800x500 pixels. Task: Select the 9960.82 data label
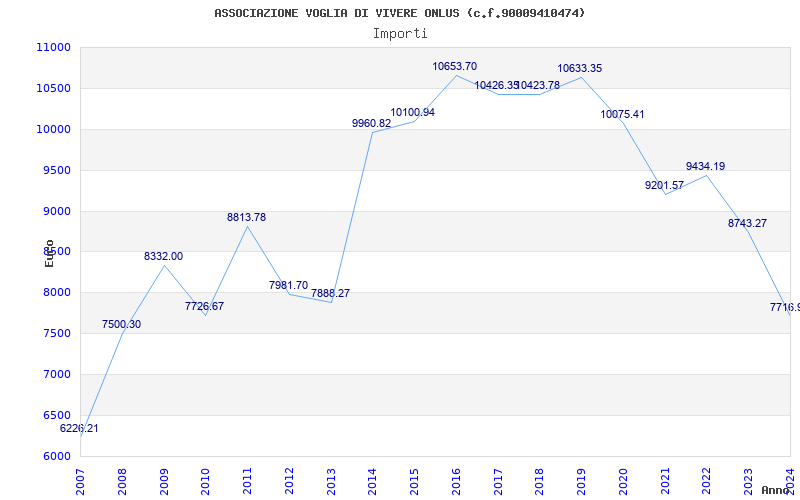pyautogui.click(x=371, y=123)
